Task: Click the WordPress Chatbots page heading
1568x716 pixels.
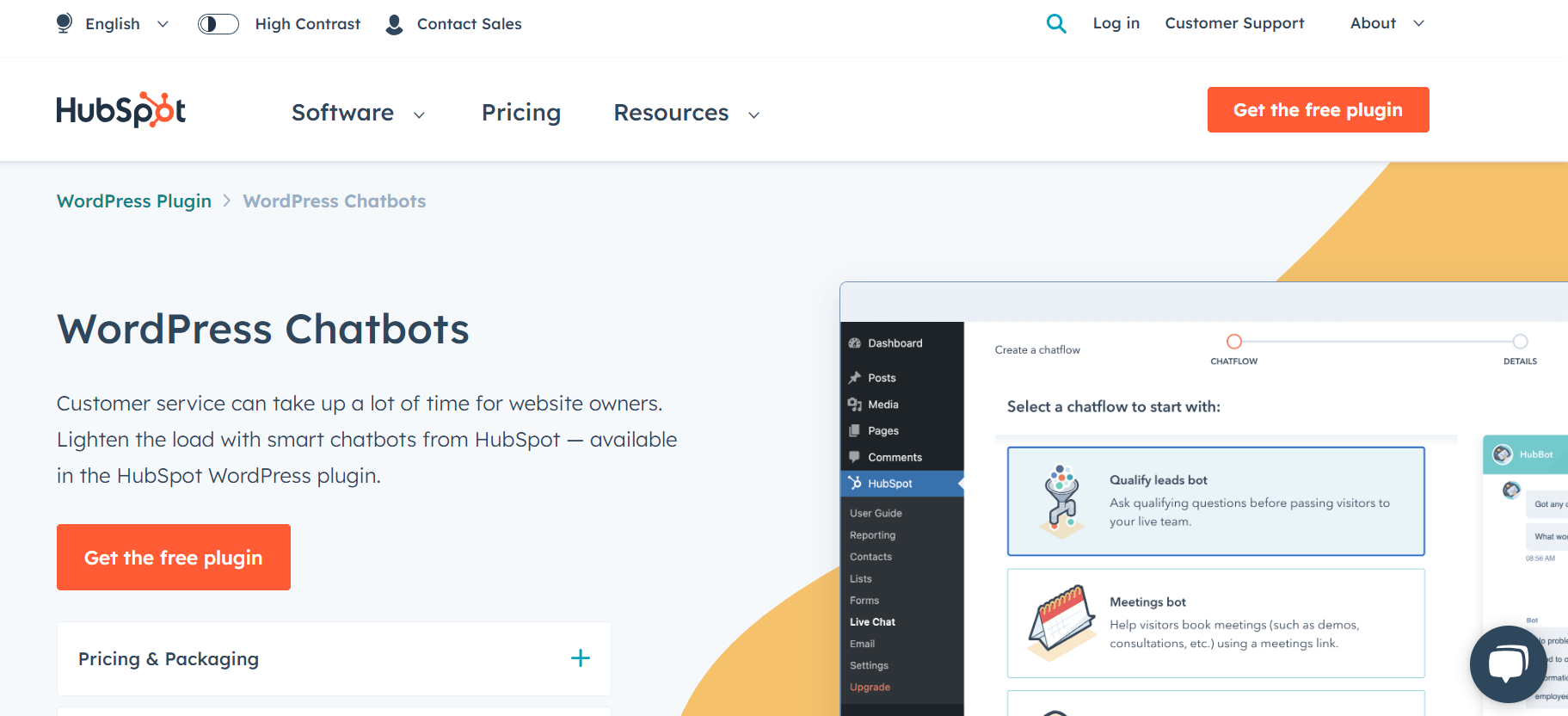Action: (263, 330)
